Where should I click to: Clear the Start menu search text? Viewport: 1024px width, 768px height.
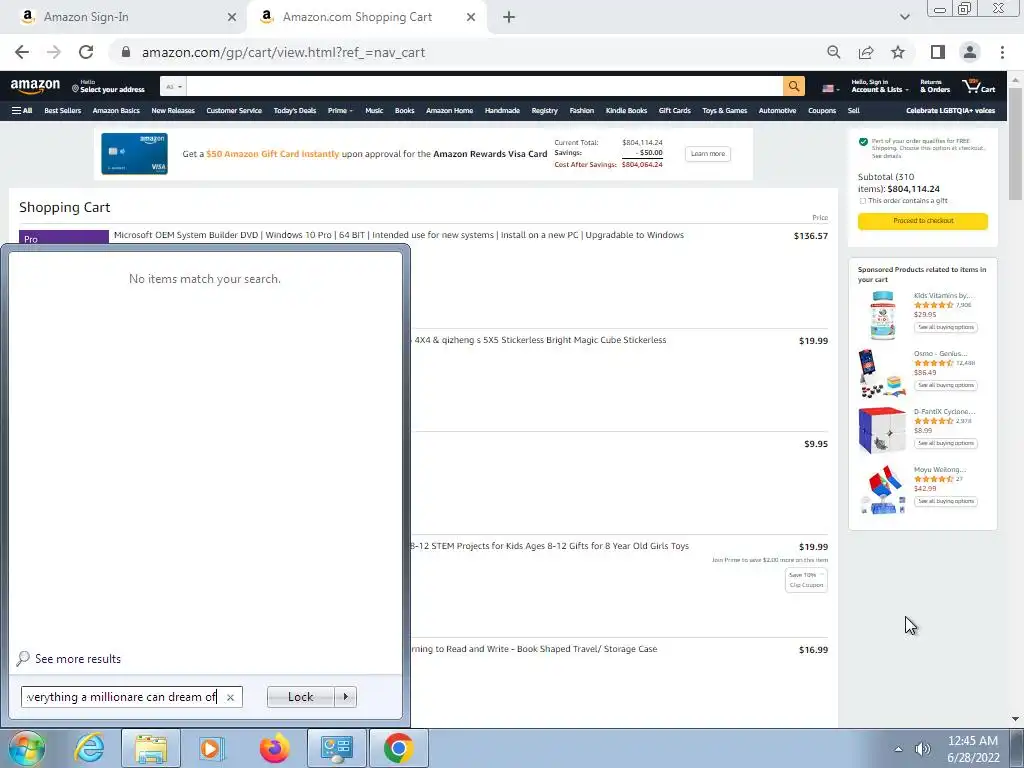230,697
